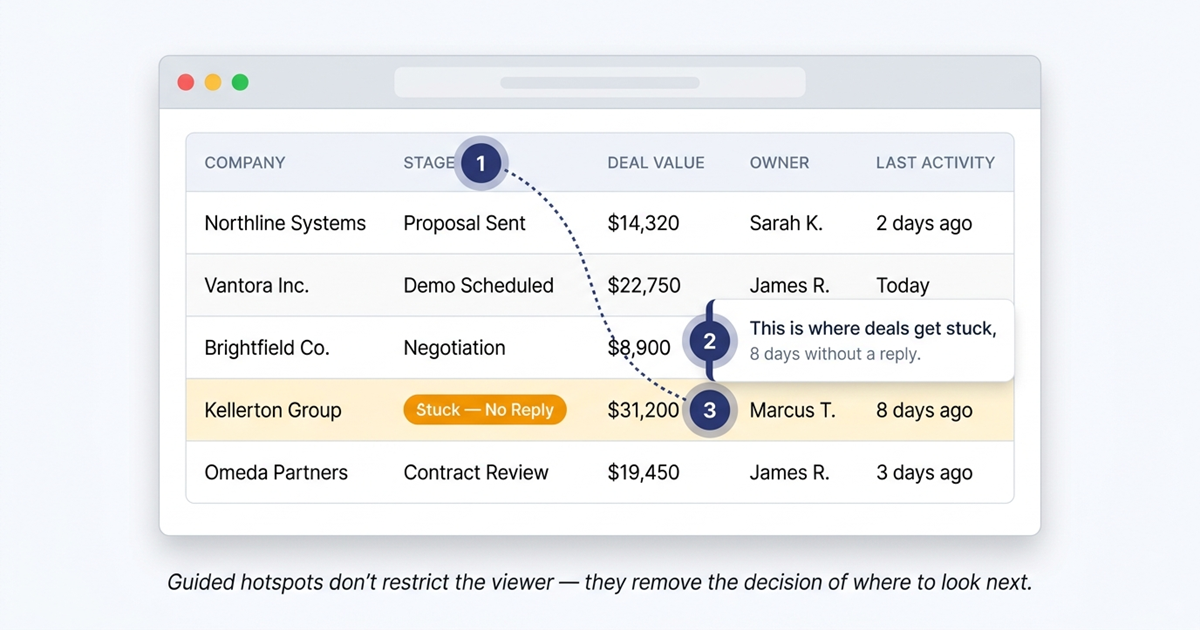Select numbered hotspot marker 2
The width and height of the screenshot is (1200, 630).
tap(710, 340)
